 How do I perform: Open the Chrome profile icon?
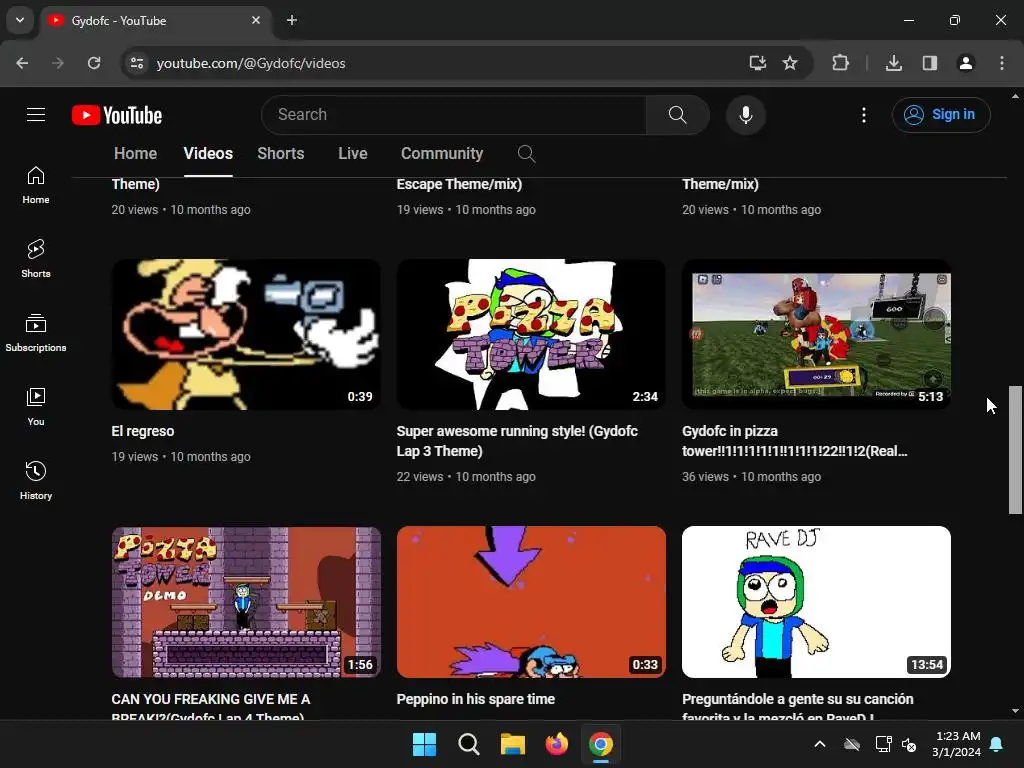pyautogui.click(x=966, y=63)
